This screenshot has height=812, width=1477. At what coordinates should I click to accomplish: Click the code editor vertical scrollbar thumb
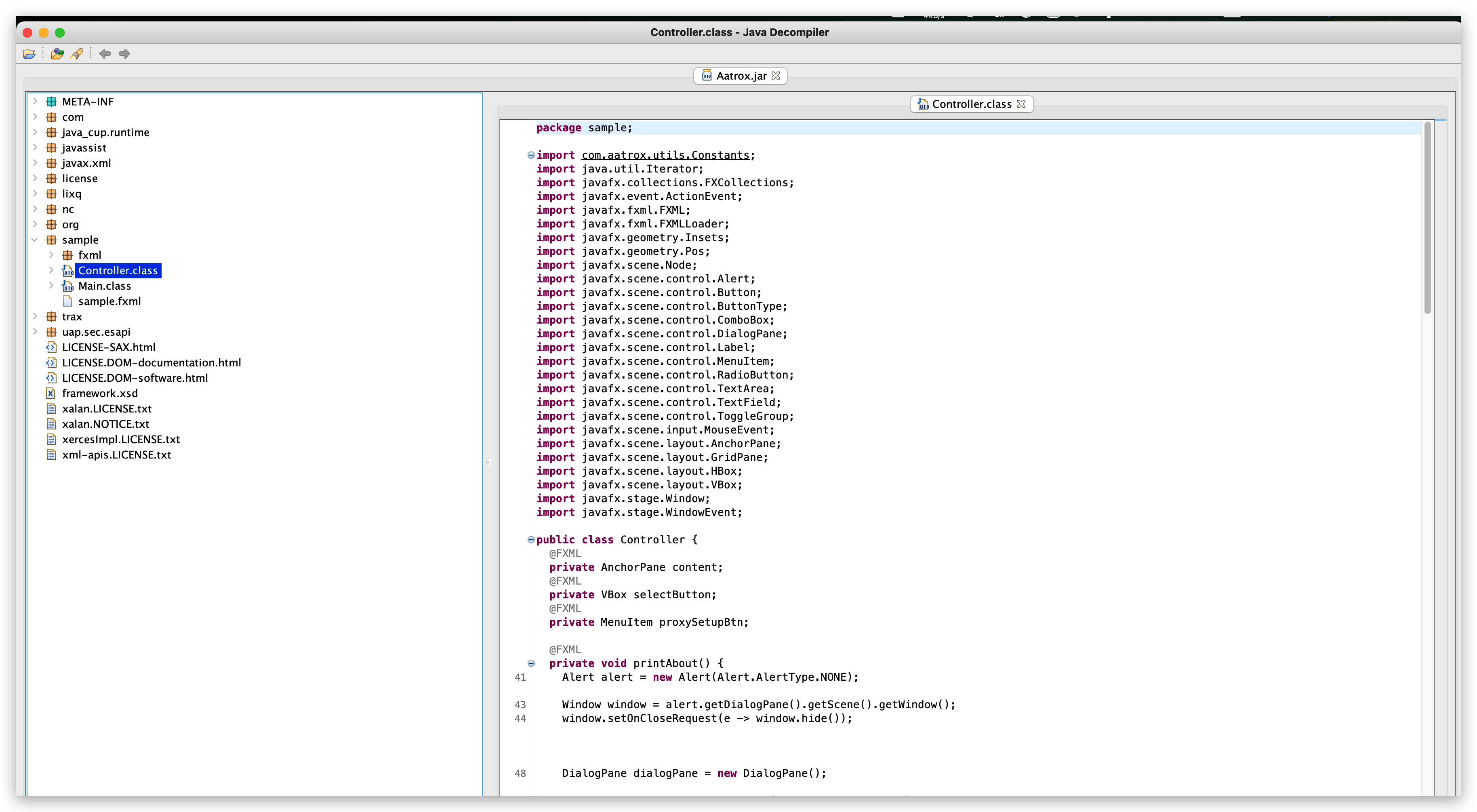[1428, 218]
